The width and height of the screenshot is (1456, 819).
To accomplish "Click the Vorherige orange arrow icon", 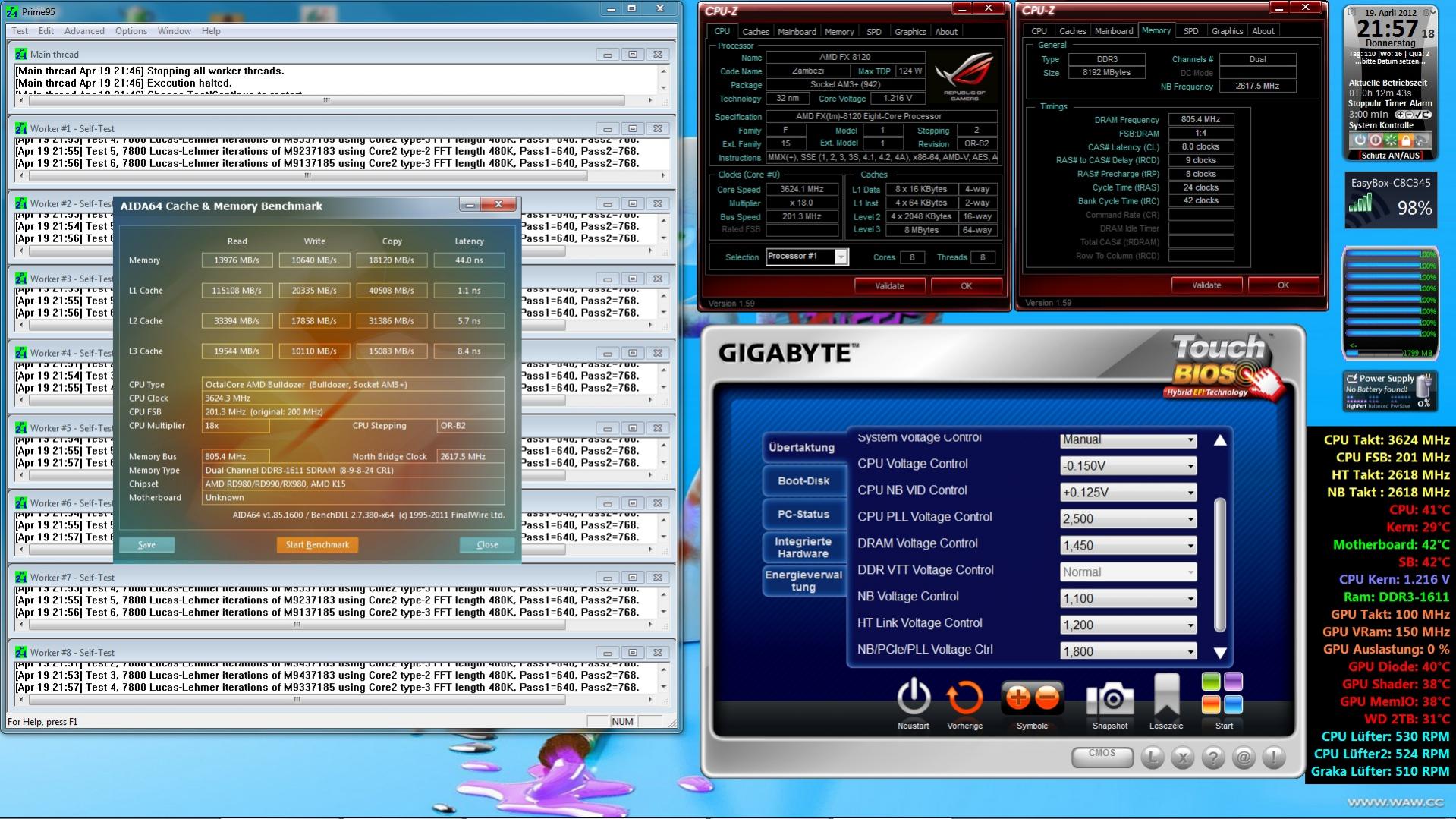I will tap(964, 698).
